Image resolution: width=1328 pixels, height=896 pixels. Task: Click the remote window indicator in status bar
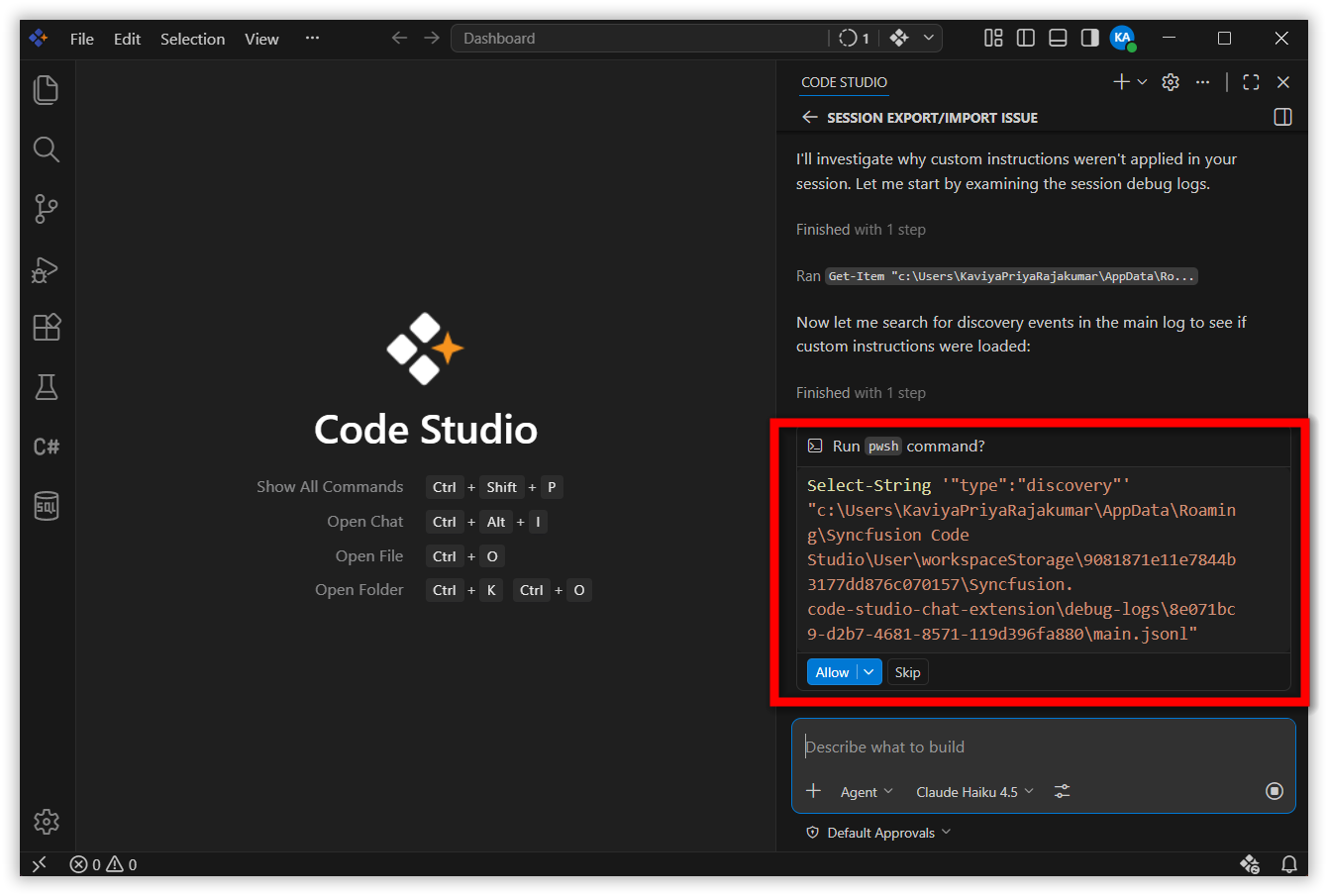40,864
